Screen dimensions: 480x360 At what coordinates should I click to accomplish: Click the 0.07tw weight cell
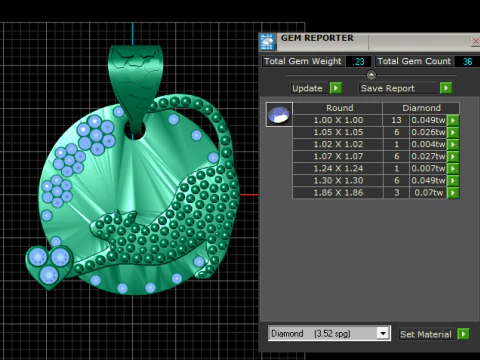pos(428,193)
